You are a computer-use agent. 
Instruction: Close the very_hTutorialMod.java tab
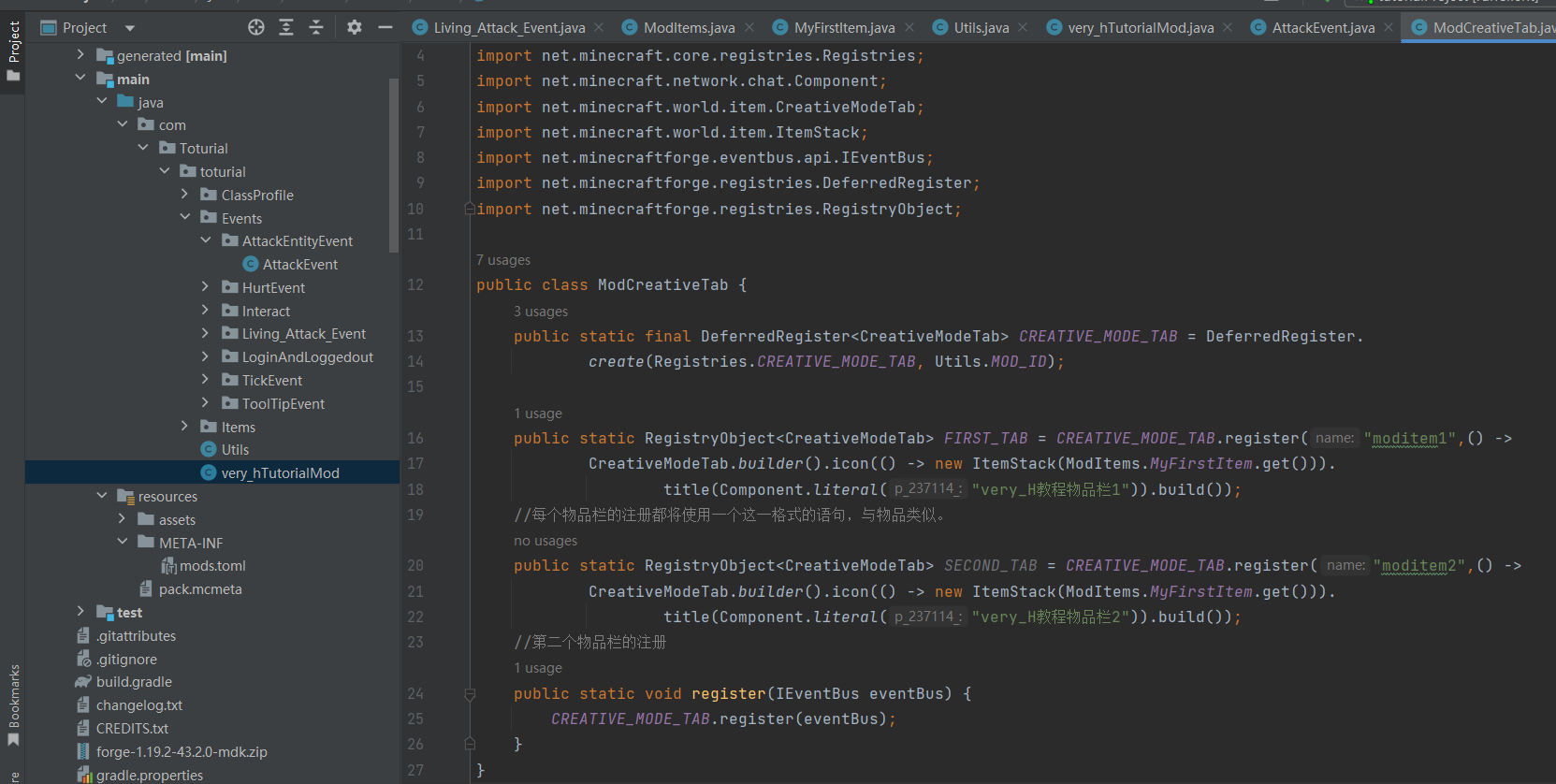(1228, 28)
